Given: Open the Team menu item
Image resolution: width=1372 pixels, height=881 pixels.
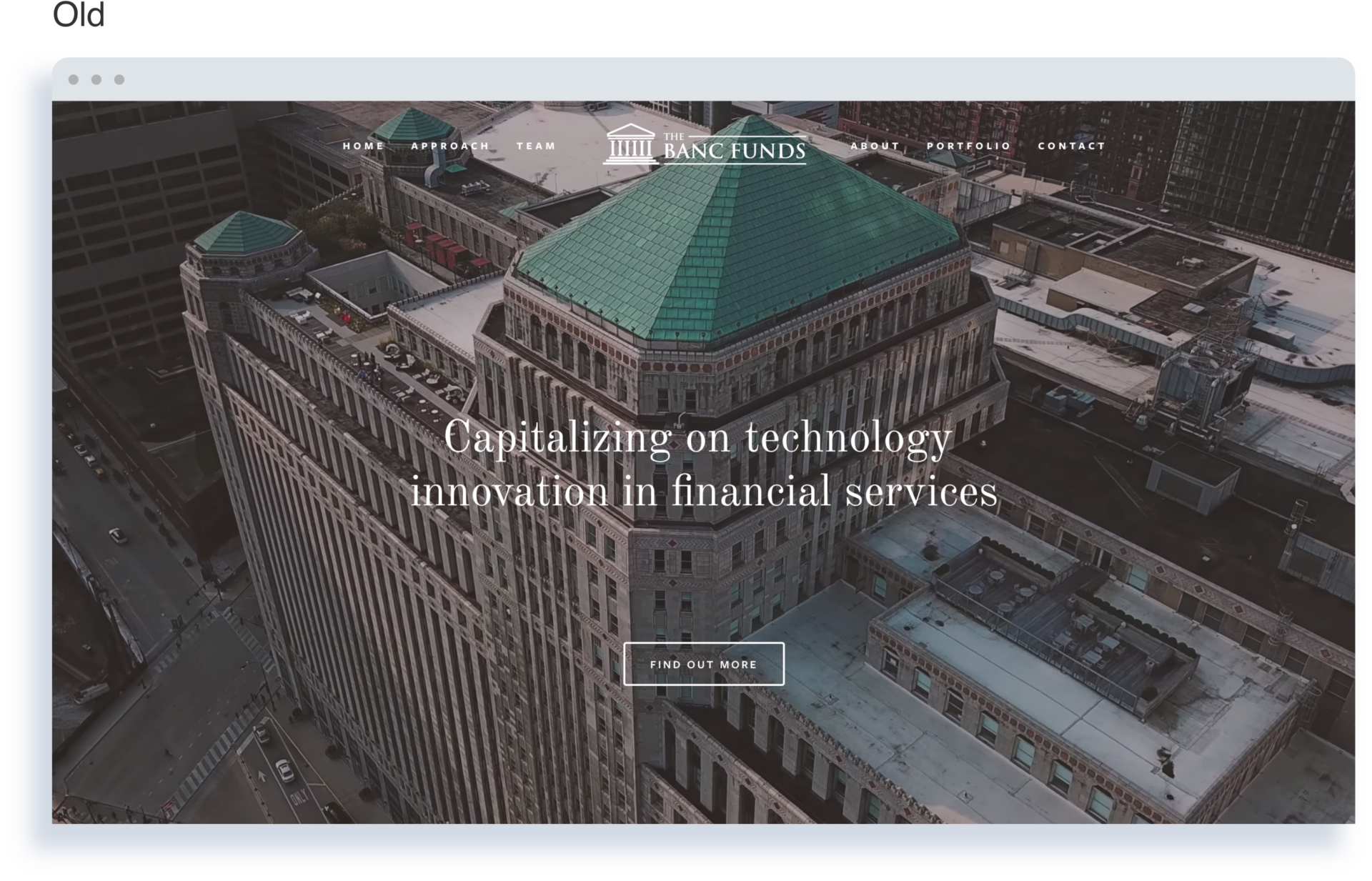Looking at the screenshot, I should pyautogui.click(x=536, y=146).
